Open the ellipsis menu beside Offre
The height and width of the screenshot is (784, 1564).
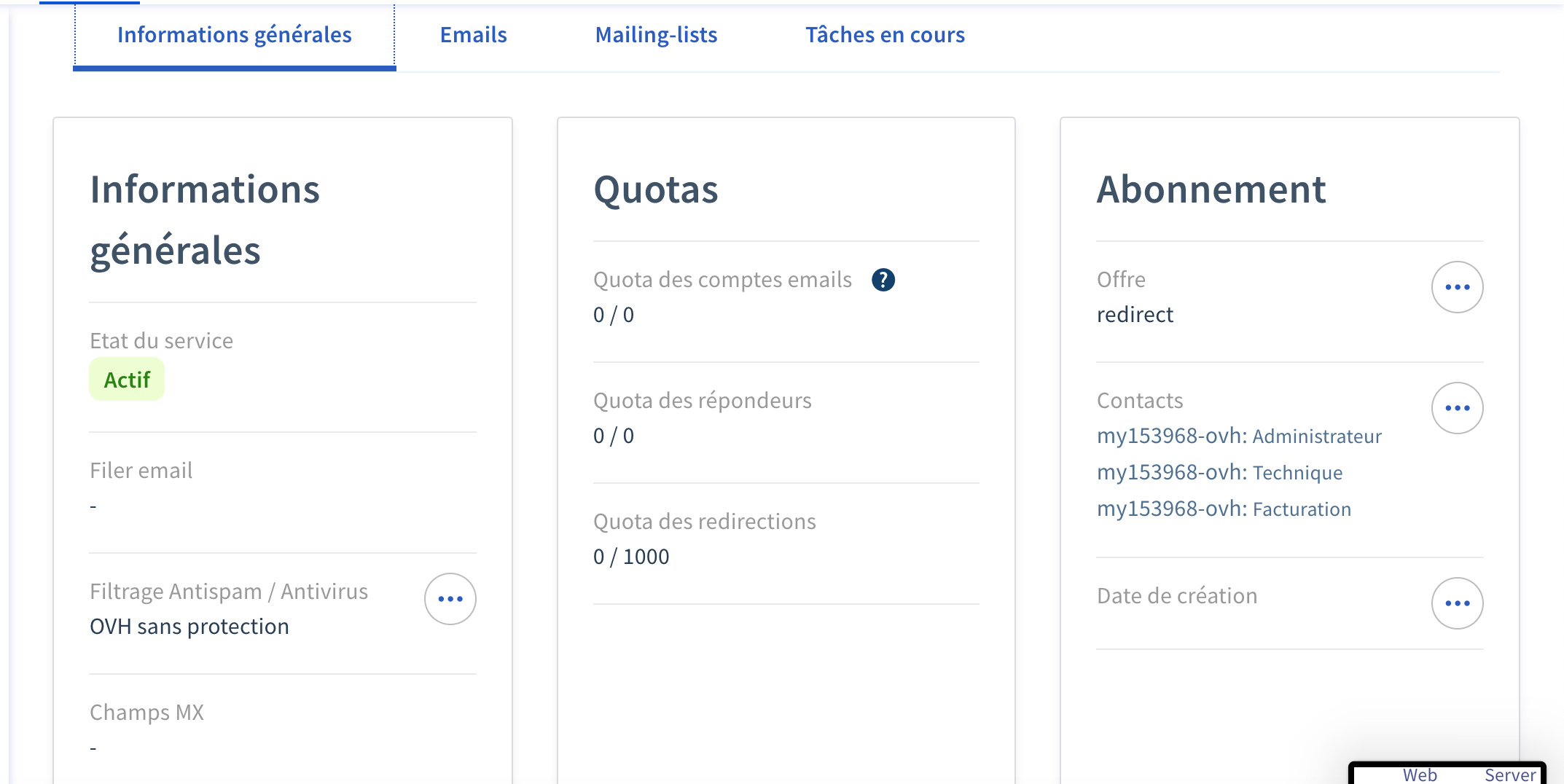point(1457,287)
